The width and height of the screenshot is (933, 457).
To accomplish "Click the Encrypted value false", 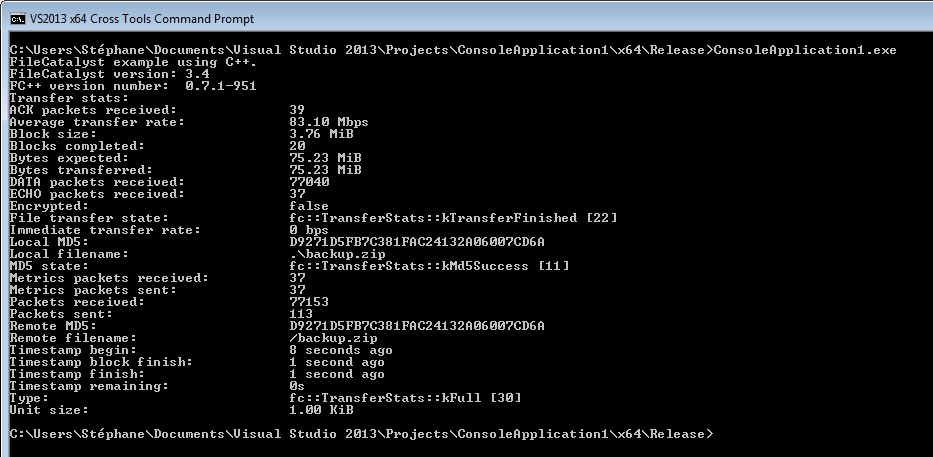I will (309, 206).
